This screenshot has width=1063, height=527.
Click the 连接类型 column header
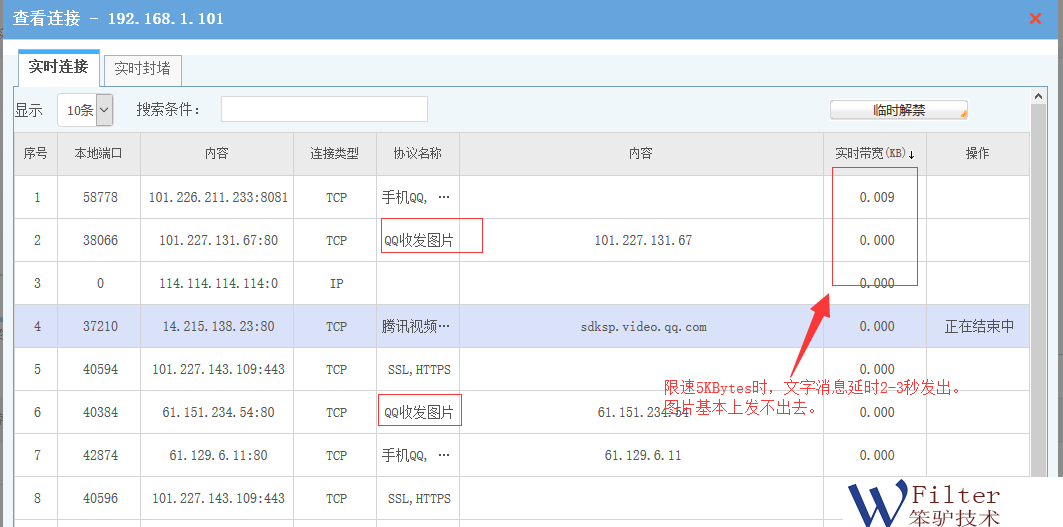tap(335, 154)
